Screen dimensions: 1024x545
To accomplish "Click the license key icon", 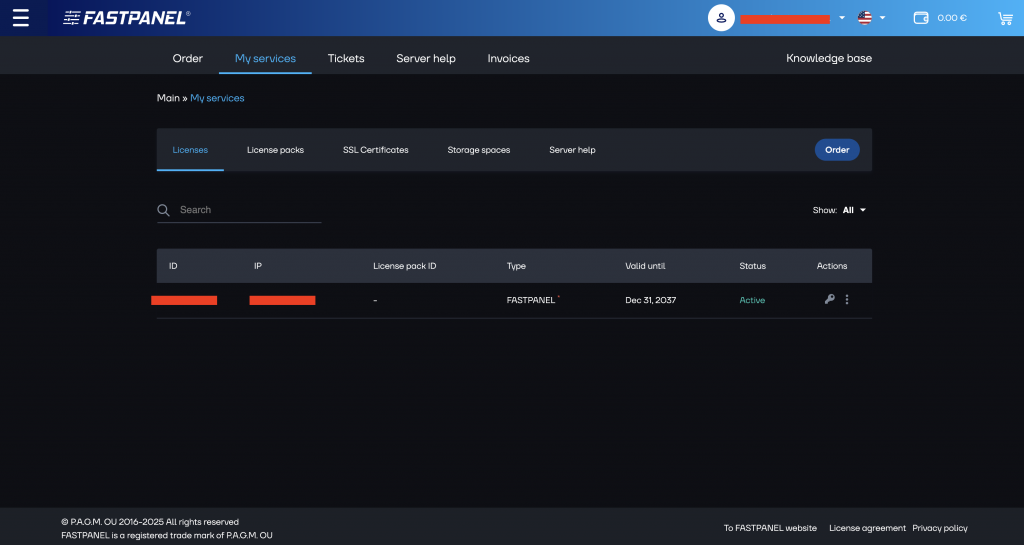I will coord(829,299).
